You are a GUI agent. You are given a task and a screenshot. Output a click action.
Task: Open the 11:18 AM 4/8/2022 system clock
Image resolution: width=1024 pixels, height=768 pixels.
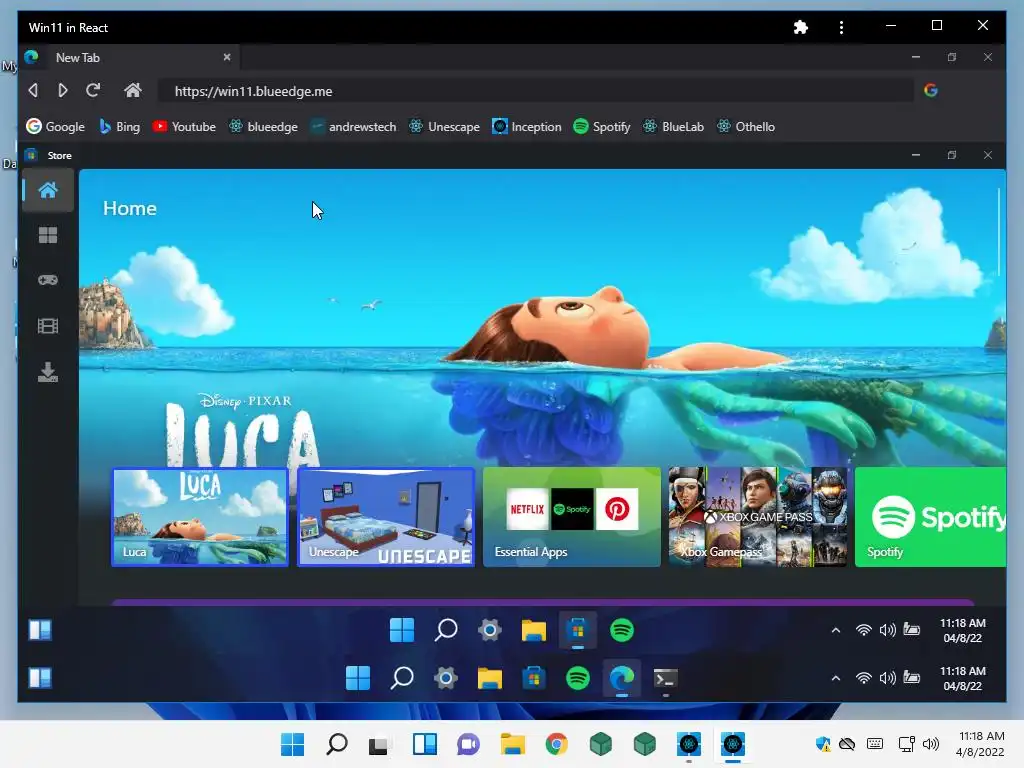(x=980, y=744)
